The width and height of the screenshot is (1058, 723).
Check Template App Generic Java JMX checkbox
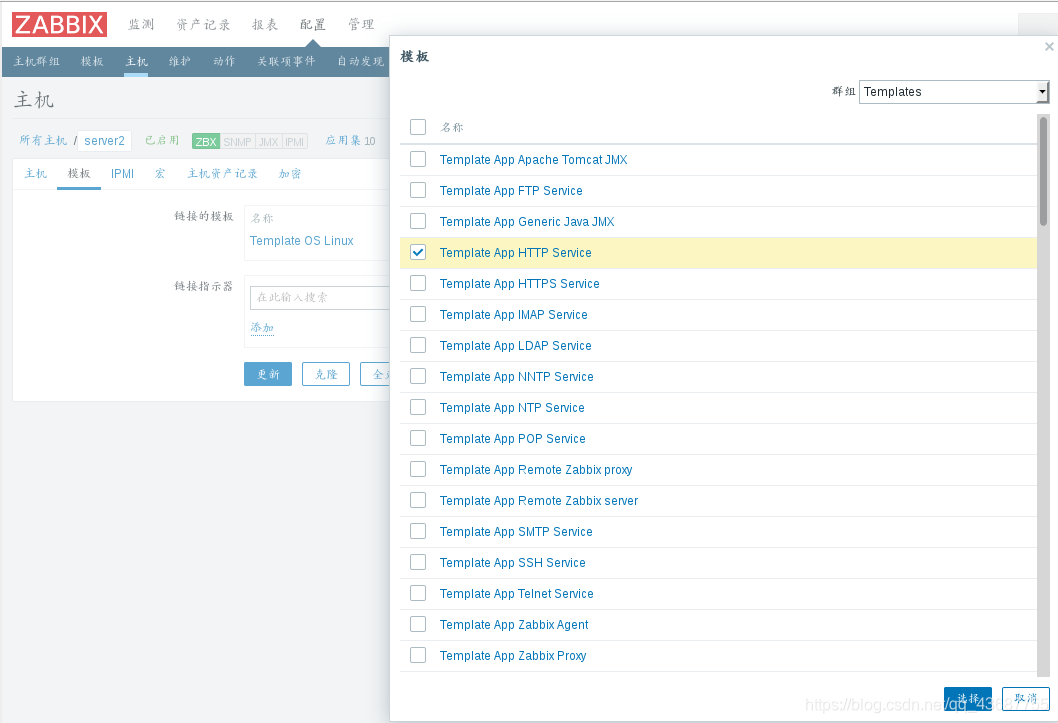click(418, 221)
